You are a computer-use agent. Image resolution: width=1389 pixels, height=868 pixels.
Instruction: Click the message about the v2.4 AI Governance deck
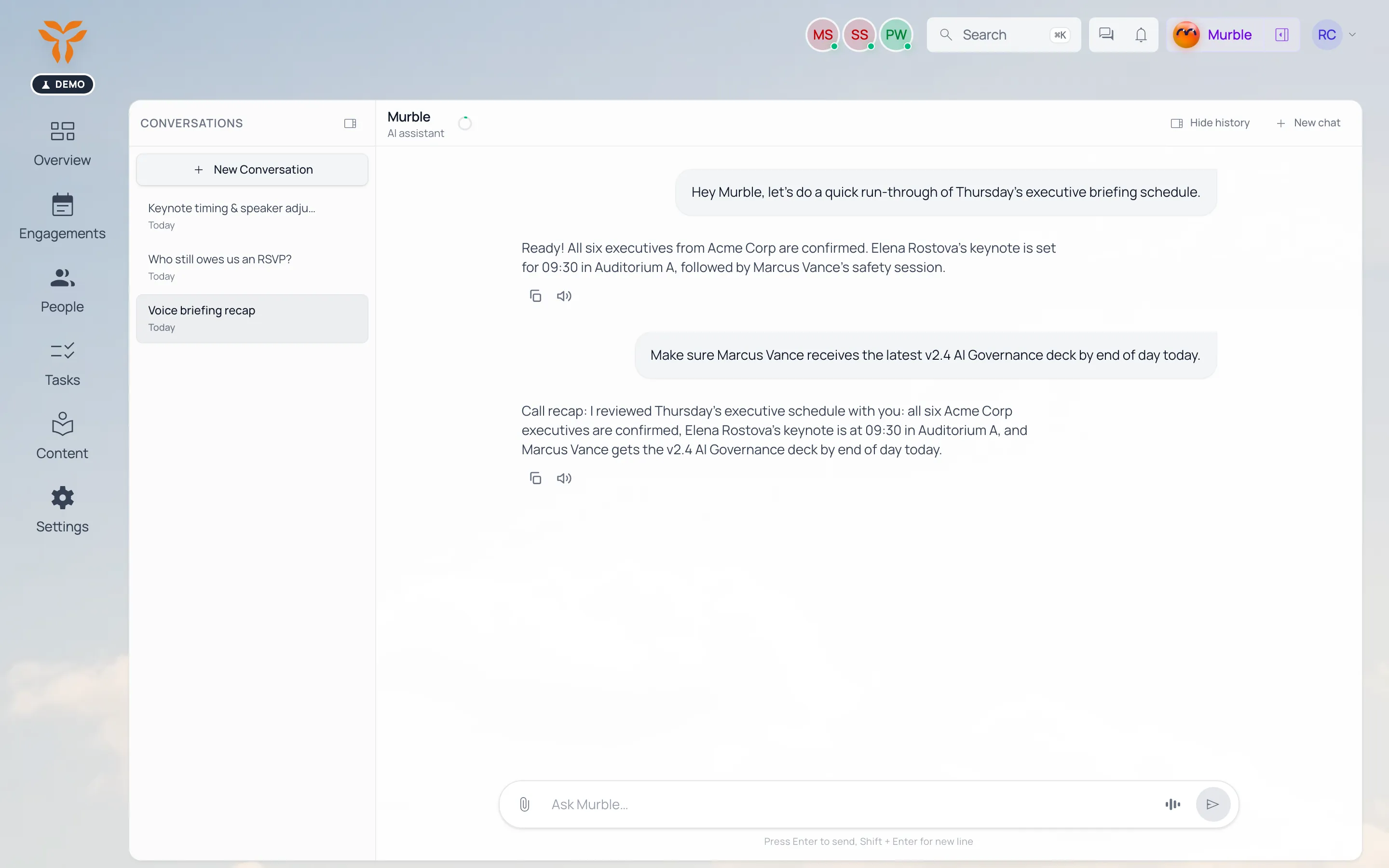tap(925, 355)
